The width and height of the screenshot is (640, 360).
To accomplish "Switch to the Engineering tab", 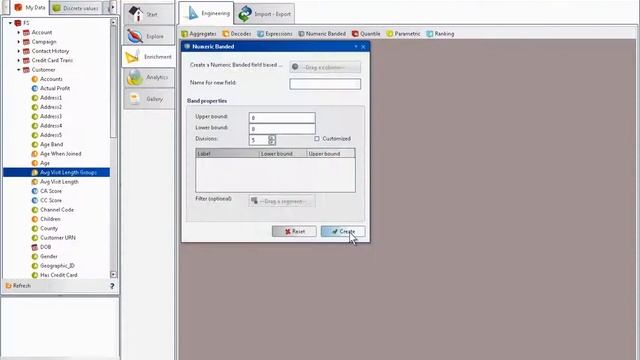I will coord(207,13).
